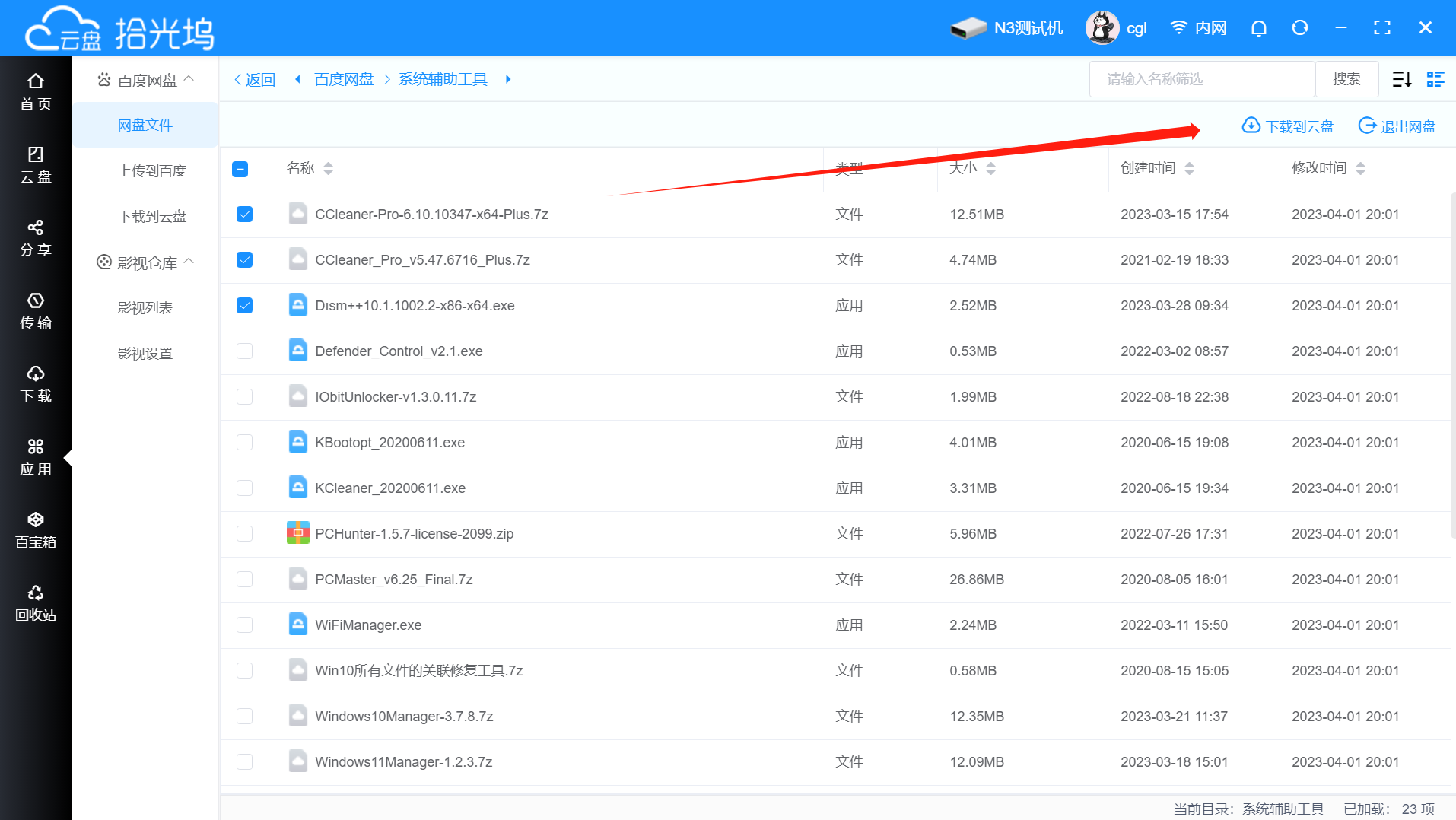Select 网盘文件 in the sidebar

click(x=145, y=125)
